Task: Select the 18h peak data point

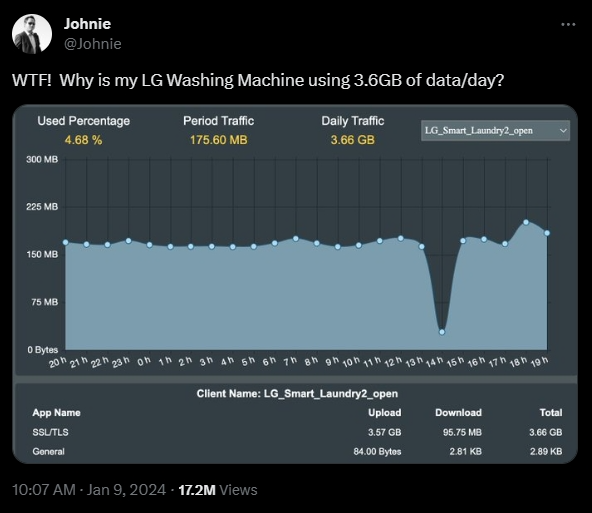Action: (526, 222)
